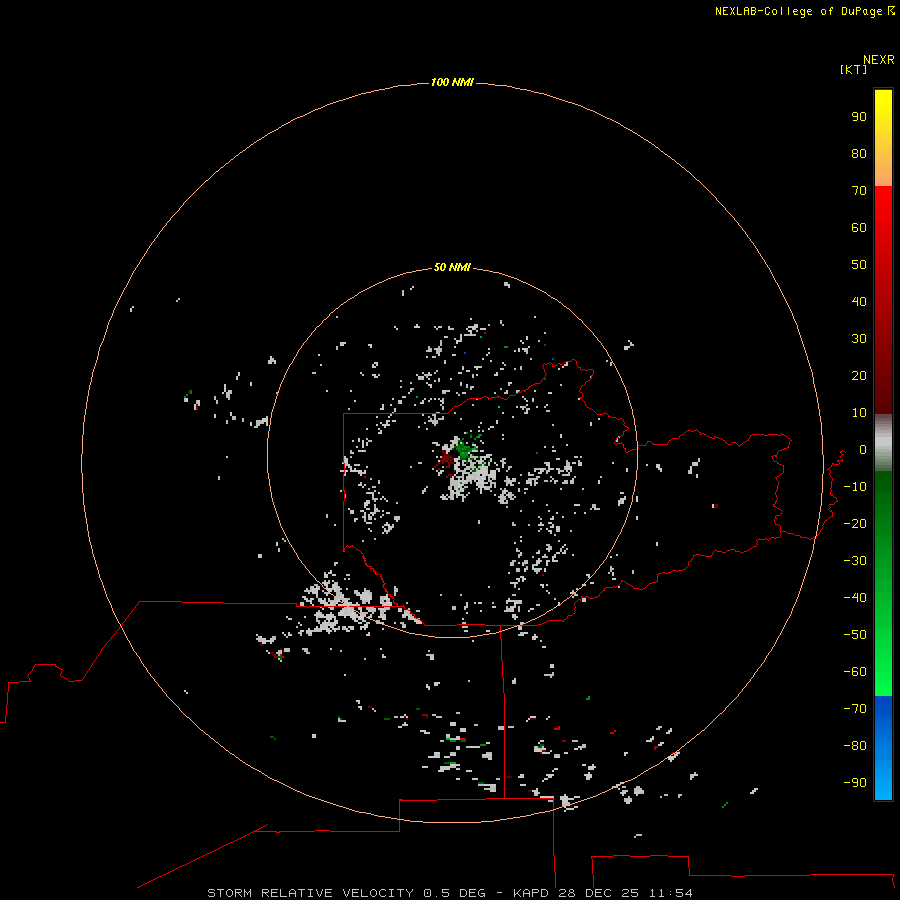Select the 50 NMI range ring label
The width and height of the screenshot is (900, 900).
coord(452,267)
